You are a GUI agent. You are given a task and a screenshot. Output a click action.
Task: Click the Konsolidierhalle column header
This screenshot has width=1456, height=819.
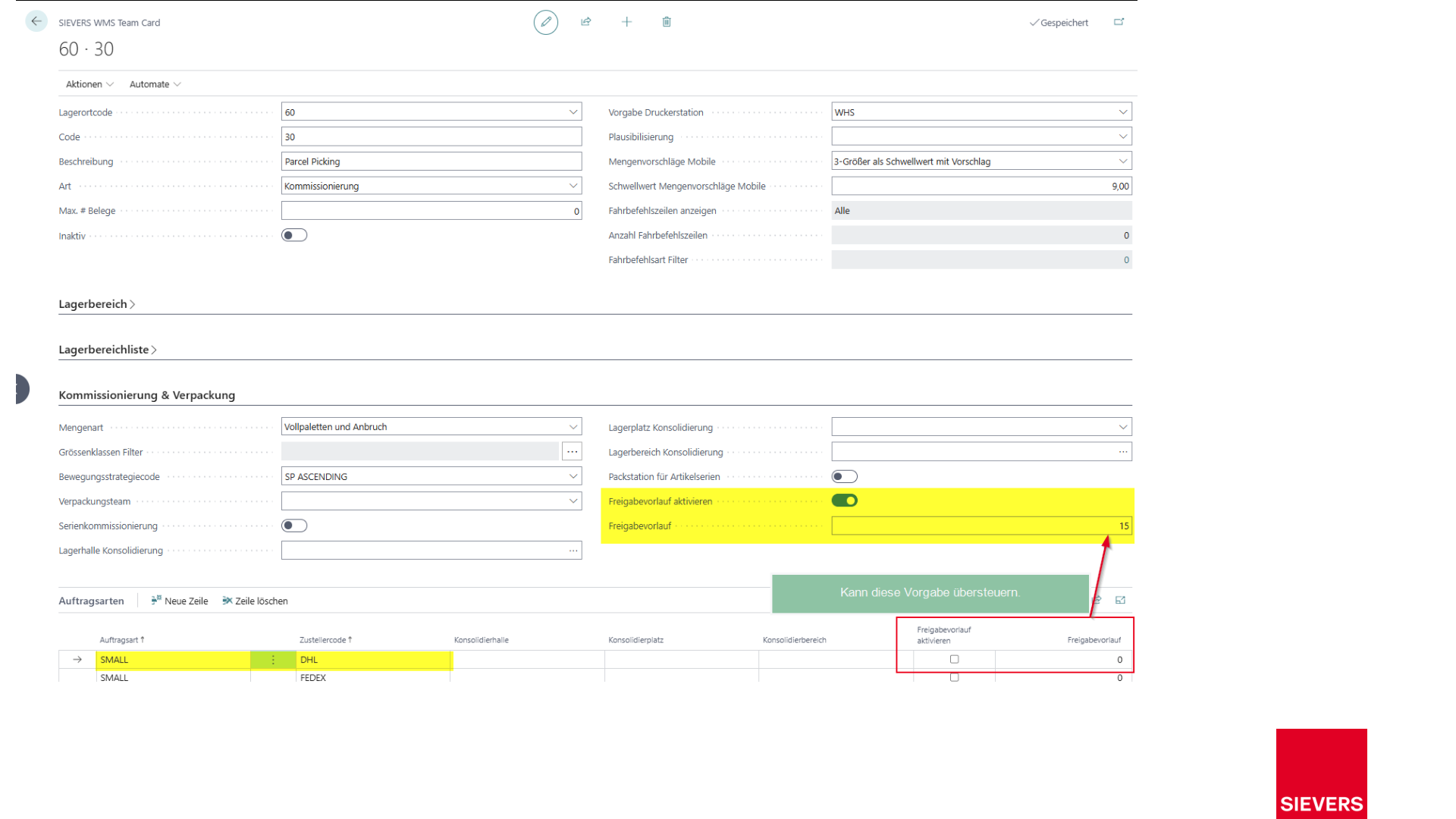(481, 640)
